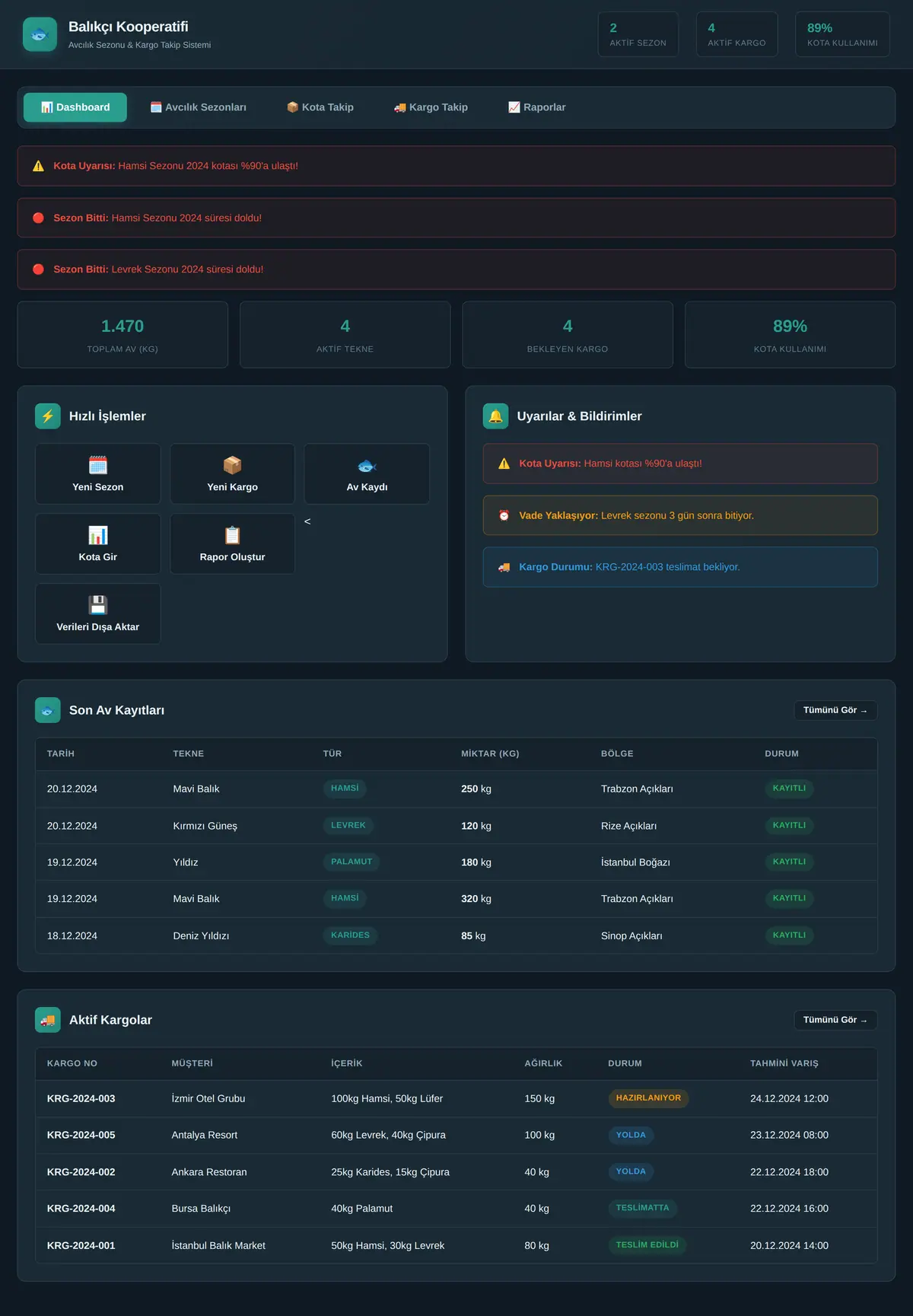Open Yeni Sezon quick action
The width and height of the screenshot is (913, 1316).
click(98, 473)
